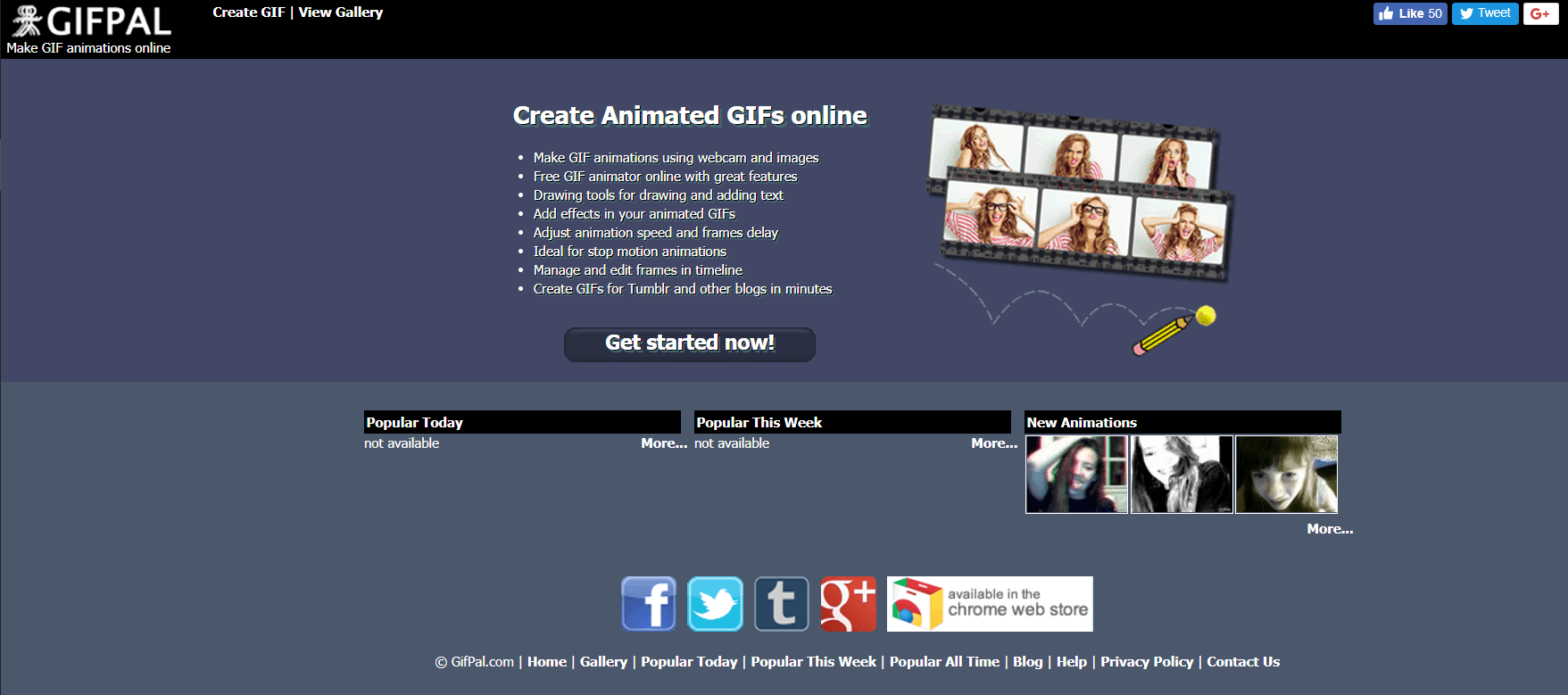Click 'Make GIF animations online' tagline

pyautogui.click(x=88, y=48)
